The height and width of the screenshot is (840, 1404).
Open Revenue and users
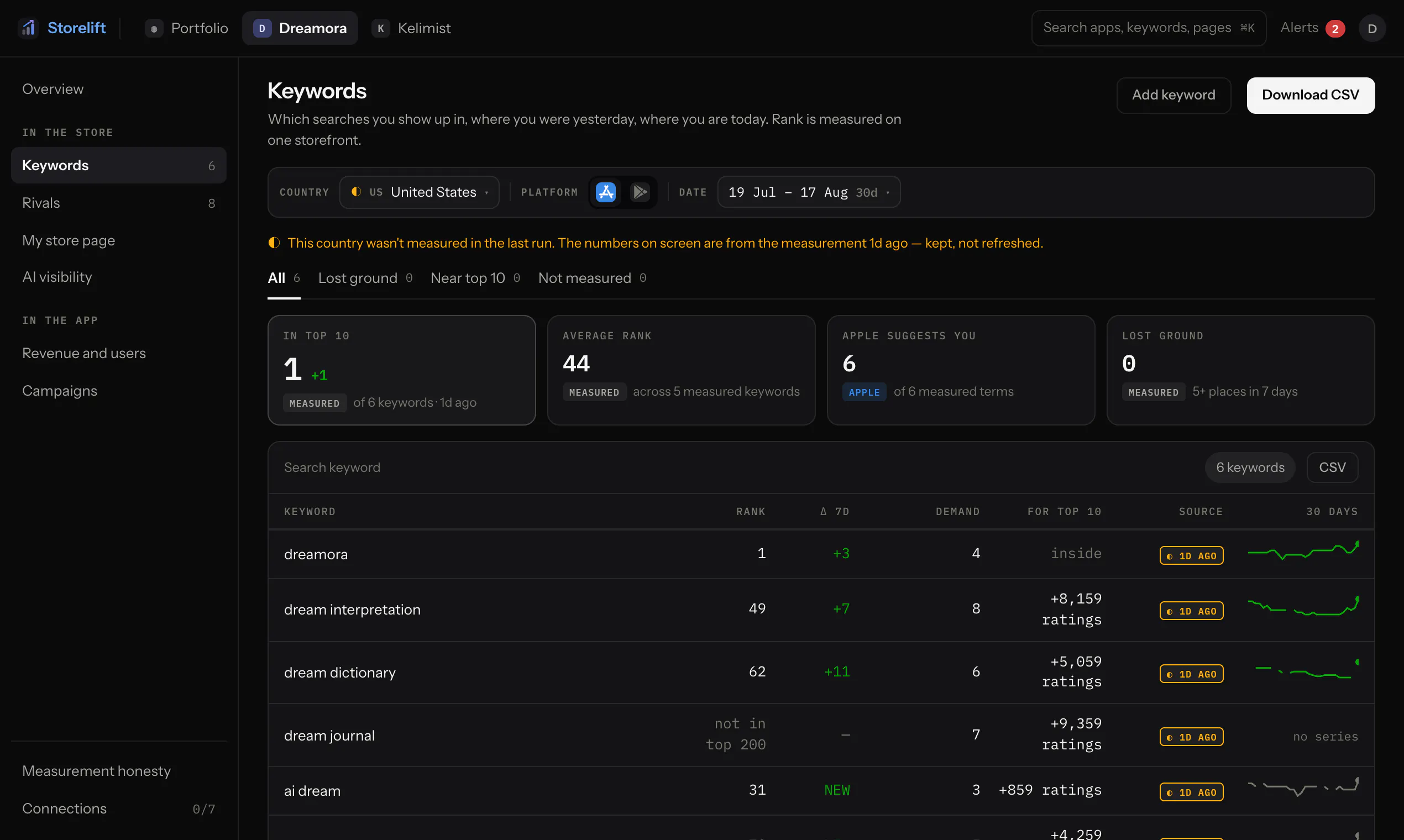(118, 353)
